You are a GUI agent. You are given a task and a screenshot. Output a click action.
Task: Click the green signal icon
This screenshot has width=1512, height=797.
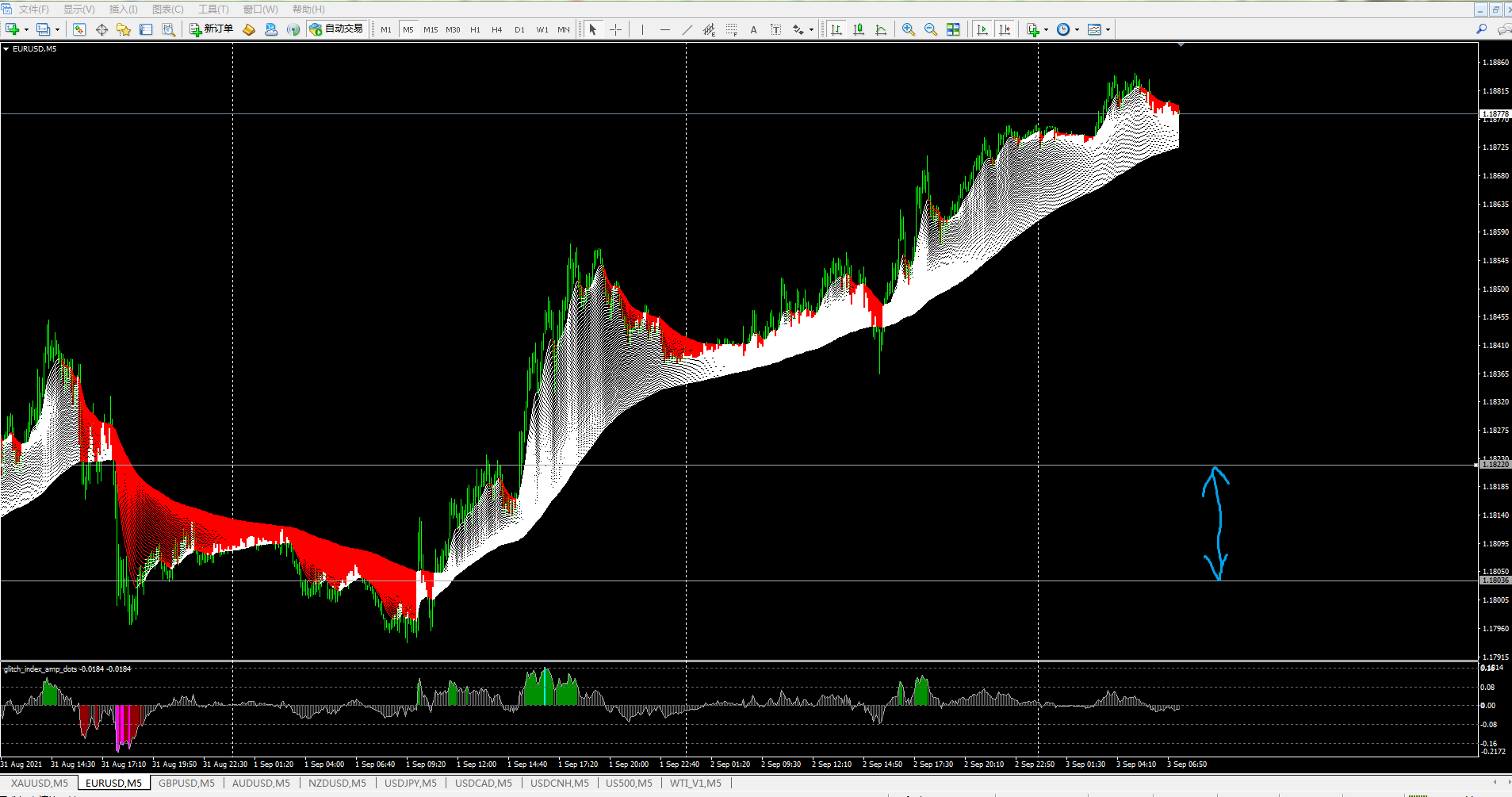pos(293,29)
